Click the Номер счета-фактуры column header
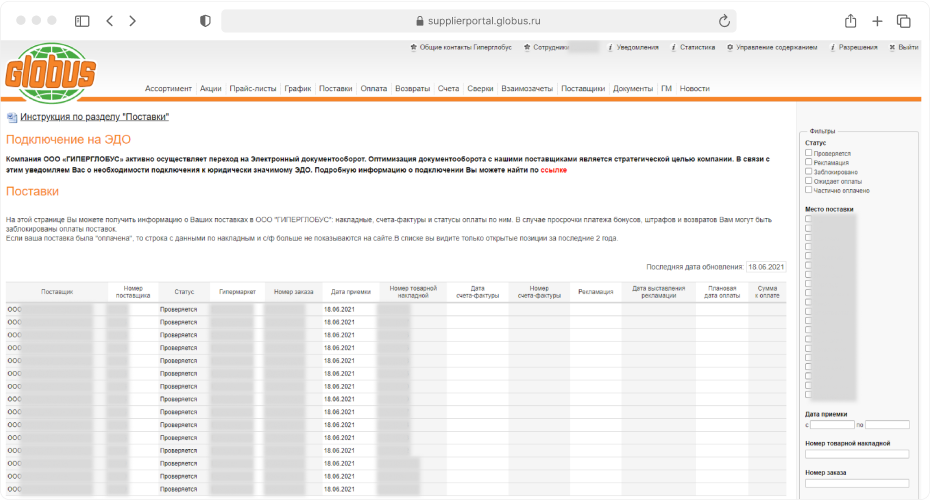This screenshot has height=500, width=930. (539, 292)
